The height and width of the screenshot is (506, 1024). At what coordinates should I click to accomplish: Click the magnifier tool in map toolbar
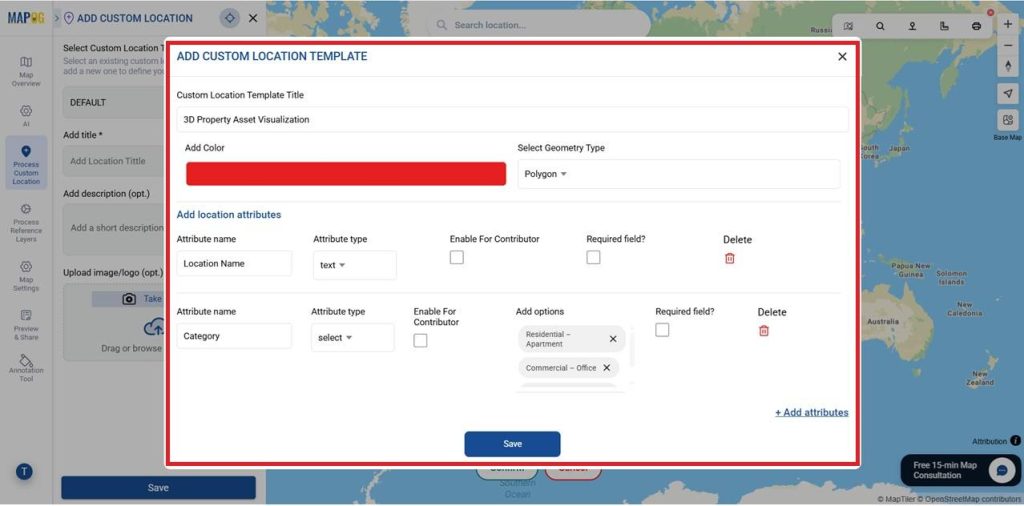[880, 26]
